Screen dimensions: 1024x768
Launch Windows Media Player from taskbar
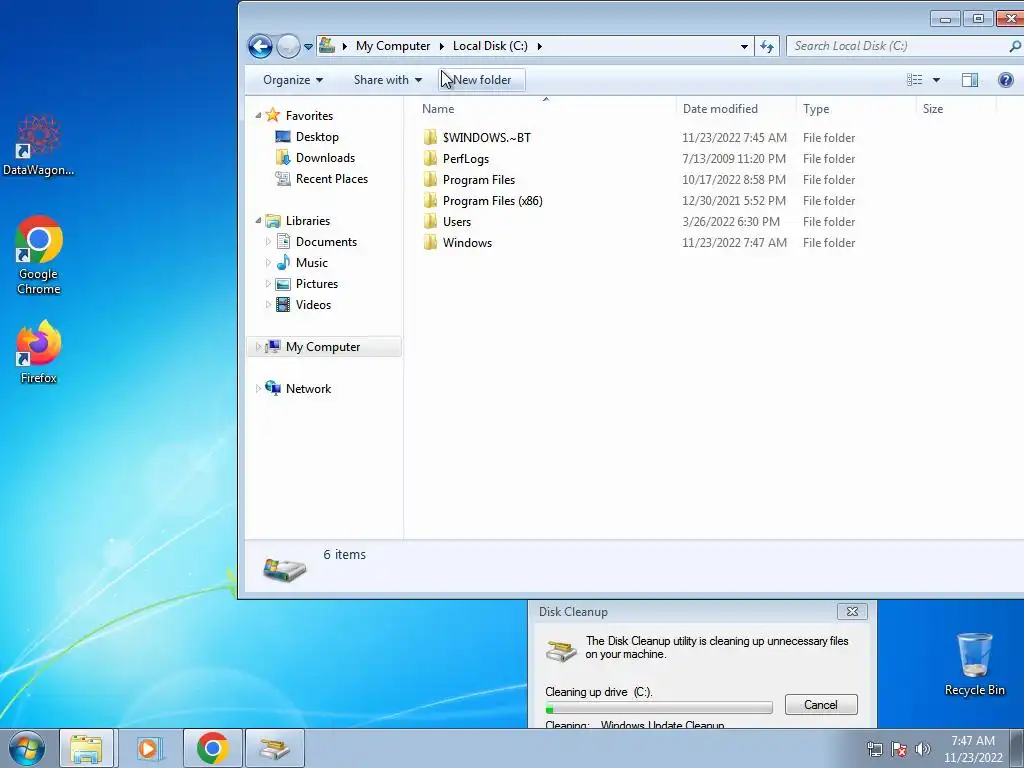(x=148, y=748)
